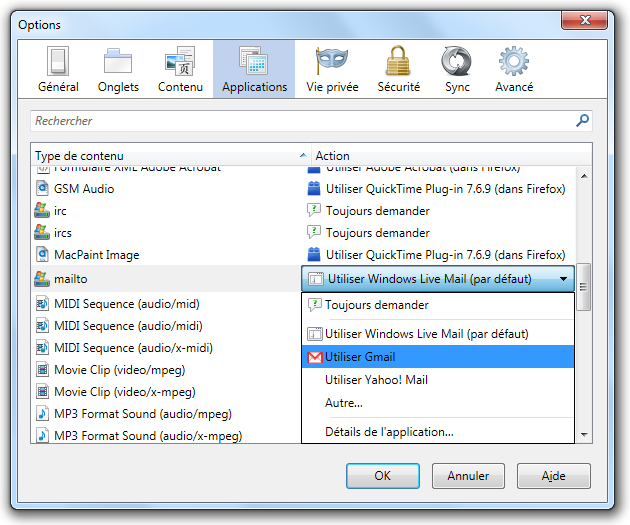Go to the Sécurité panel
The image size is (630, 525).
pyautogui.click(x=398, y=69)
